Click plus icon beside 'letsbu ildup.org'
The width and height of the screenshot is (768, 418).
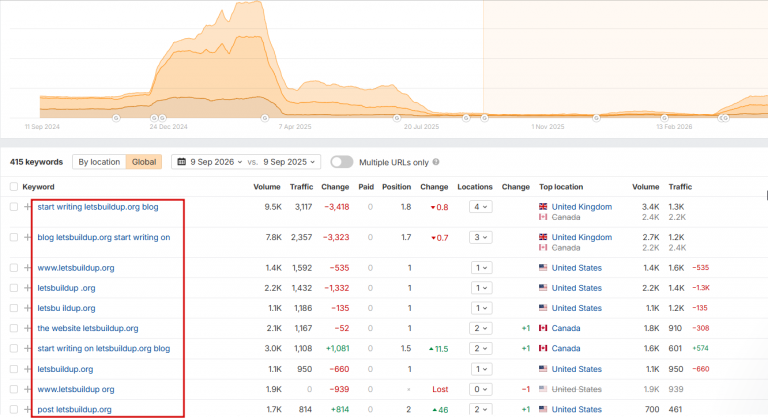(x=27, y=308)
